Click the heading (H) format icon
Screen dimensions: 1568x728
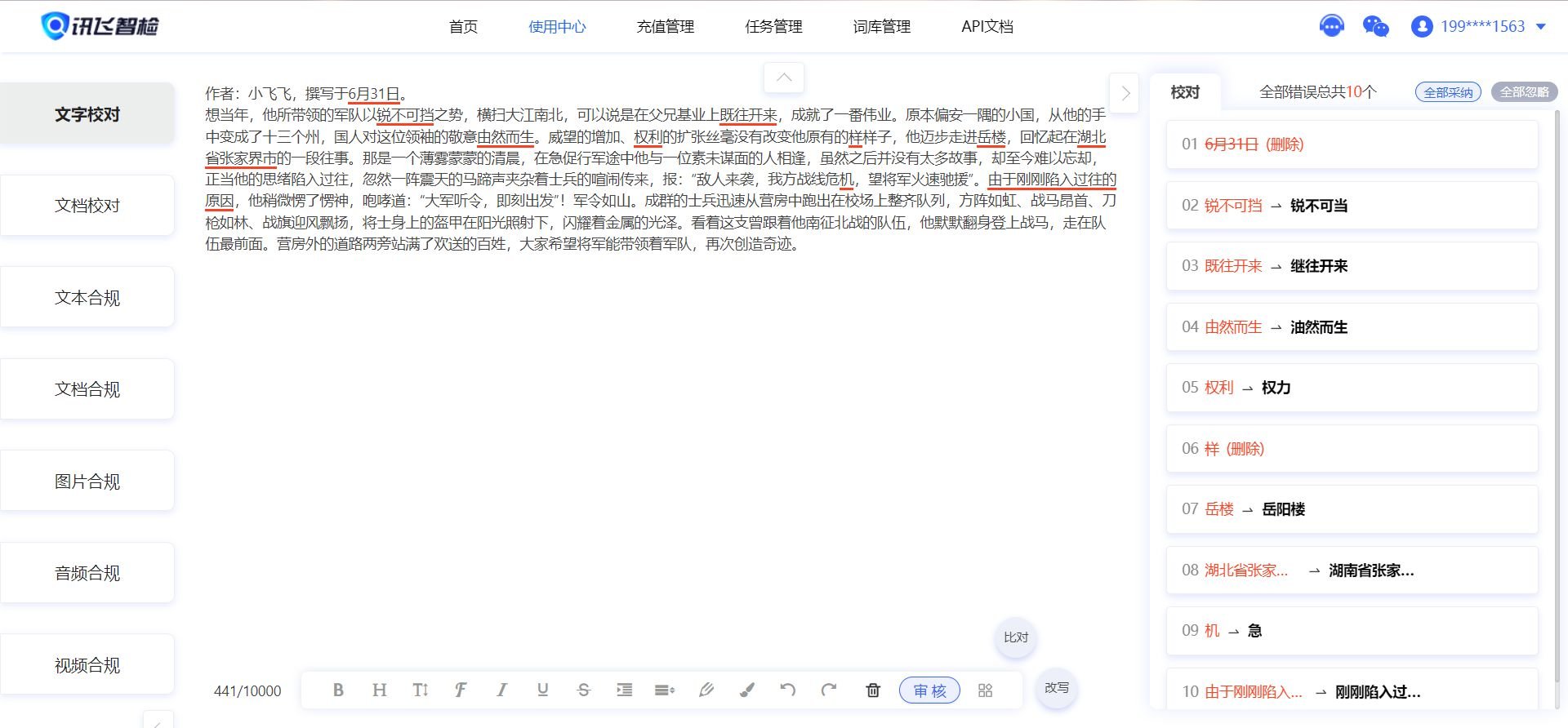(379, 690)
